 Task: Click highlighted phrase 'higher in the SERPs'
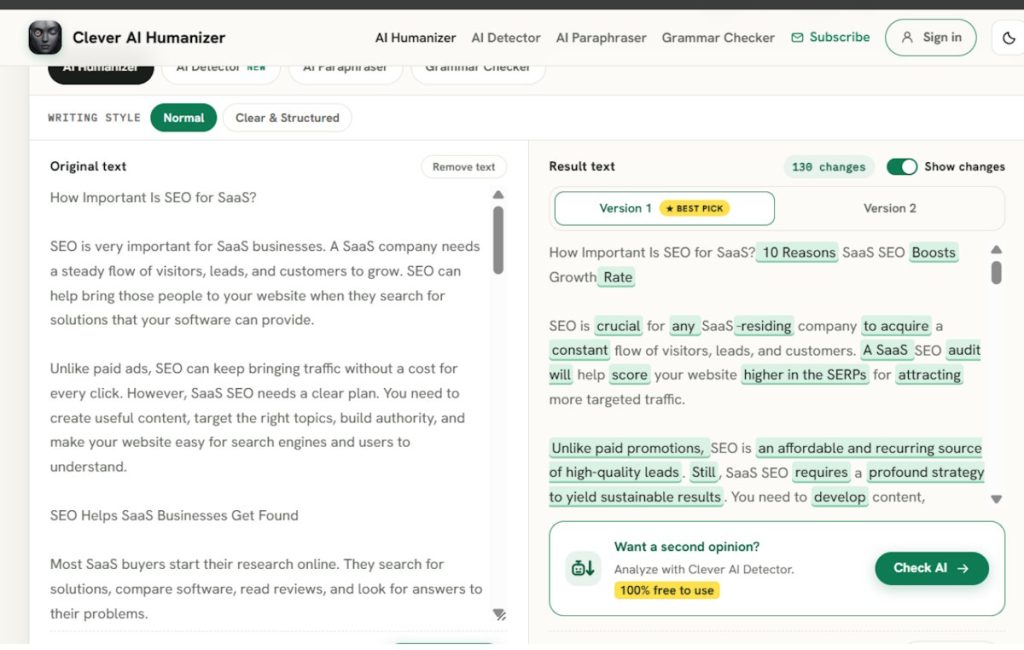[805, 375]
